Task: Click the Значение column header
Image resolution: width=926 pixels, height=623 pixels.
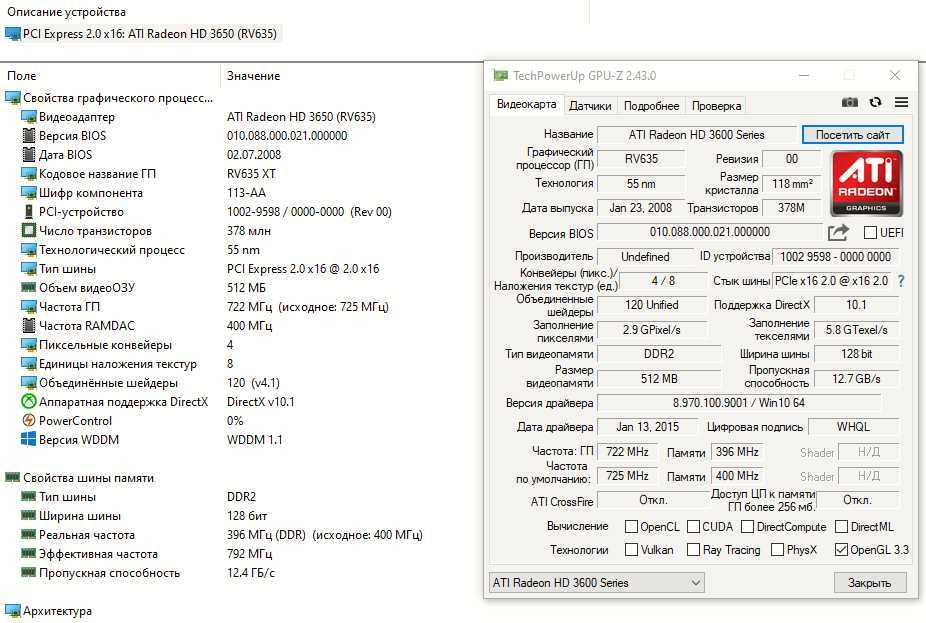Action: pos(253,76)
